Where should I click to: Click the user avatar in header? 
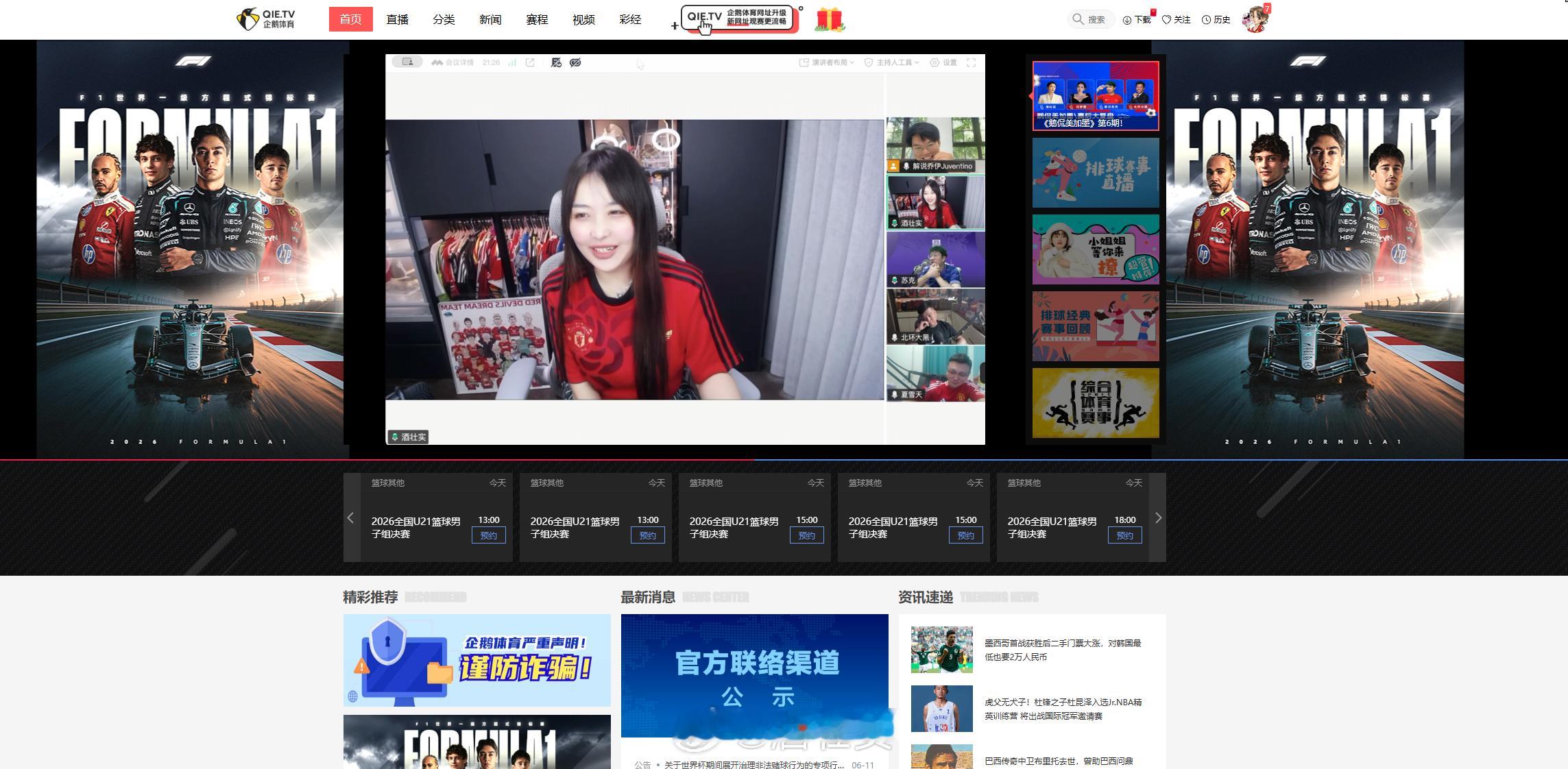[1255, 19]
